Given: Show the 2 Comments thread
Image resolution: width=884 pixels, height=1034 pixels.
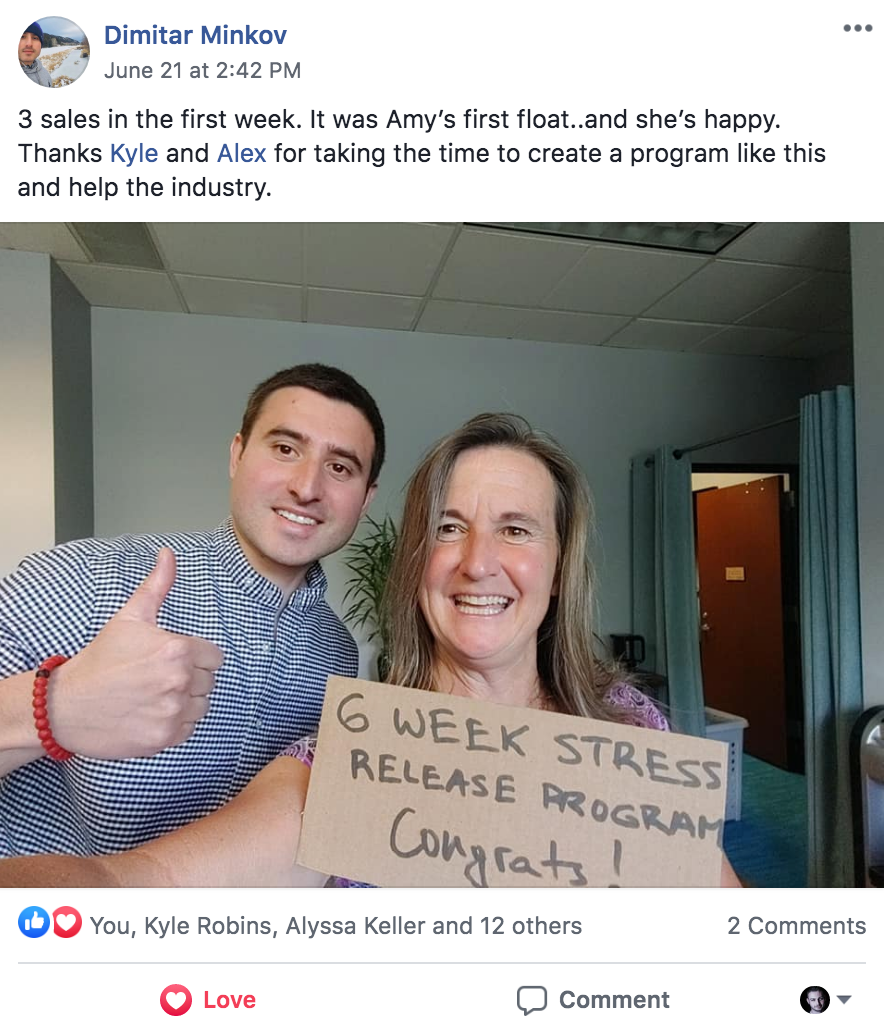Looking at the screenshot, I should coord(796,926).
